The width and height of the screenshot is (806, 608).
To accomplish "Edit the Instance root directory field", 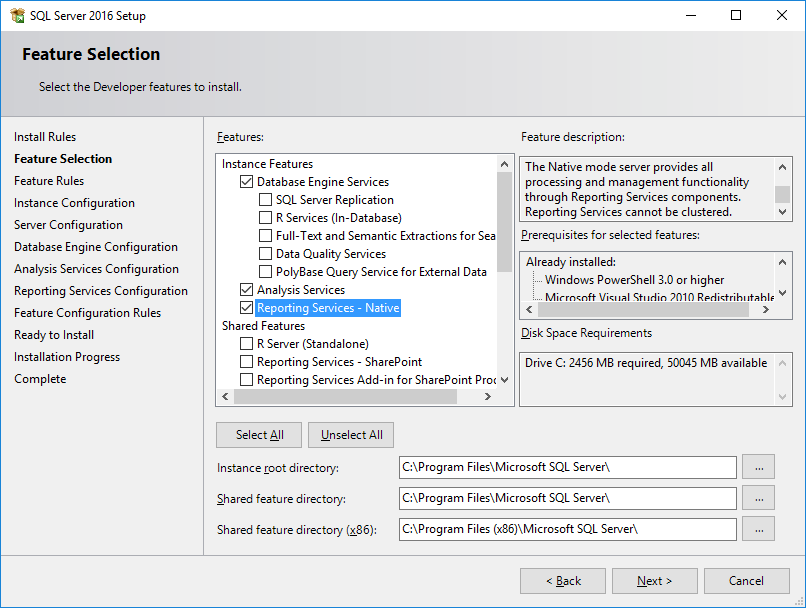I will [x=567, y=467].
